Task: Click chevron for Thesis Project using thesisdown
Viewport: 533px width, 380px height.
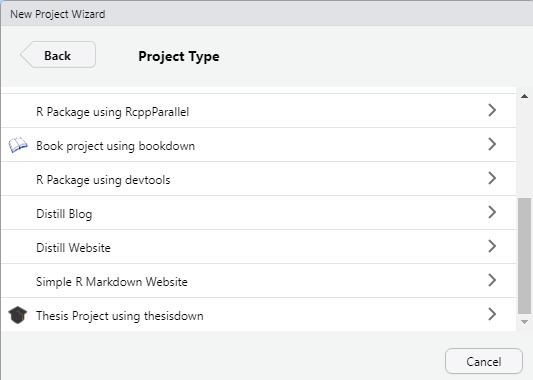Action: pyautogui.click(x=492, y=314)
